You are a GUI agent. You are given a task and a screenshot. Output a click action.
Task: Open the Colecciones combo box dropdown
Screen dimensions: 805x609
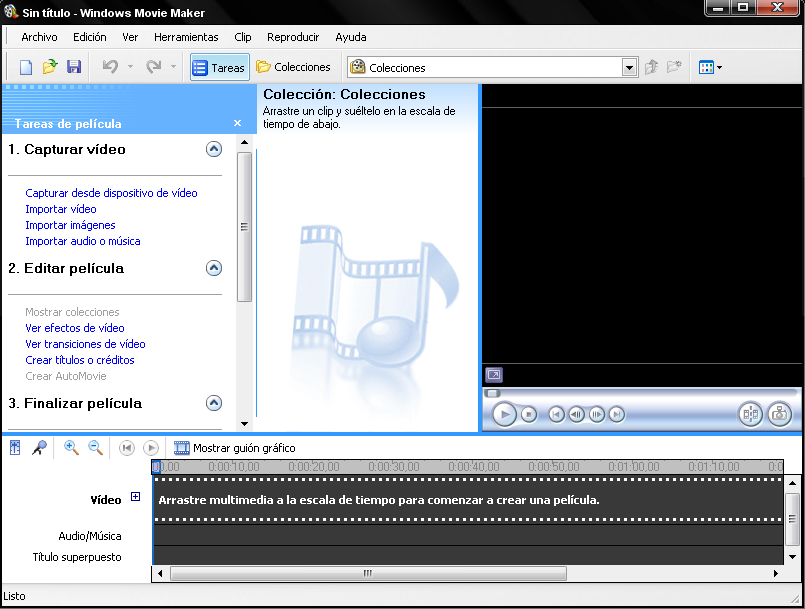click(x=629, y=68)
